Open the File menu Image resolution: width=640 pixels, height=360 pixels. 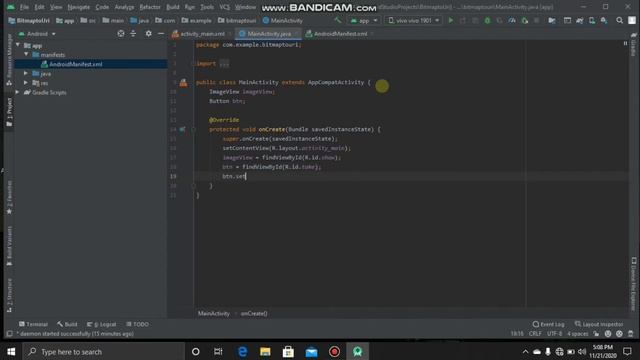(24, 7)
